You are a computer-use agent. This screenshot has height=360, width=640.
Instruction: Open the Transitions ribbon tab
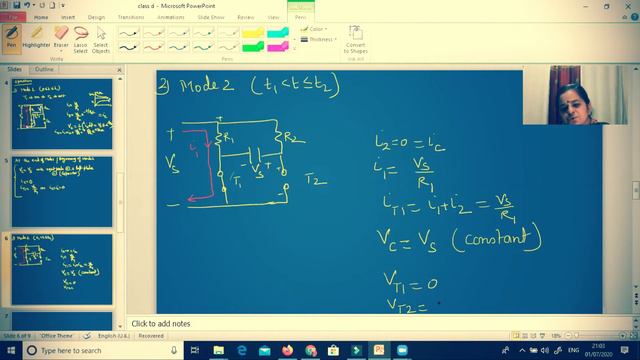click(131, 17)
